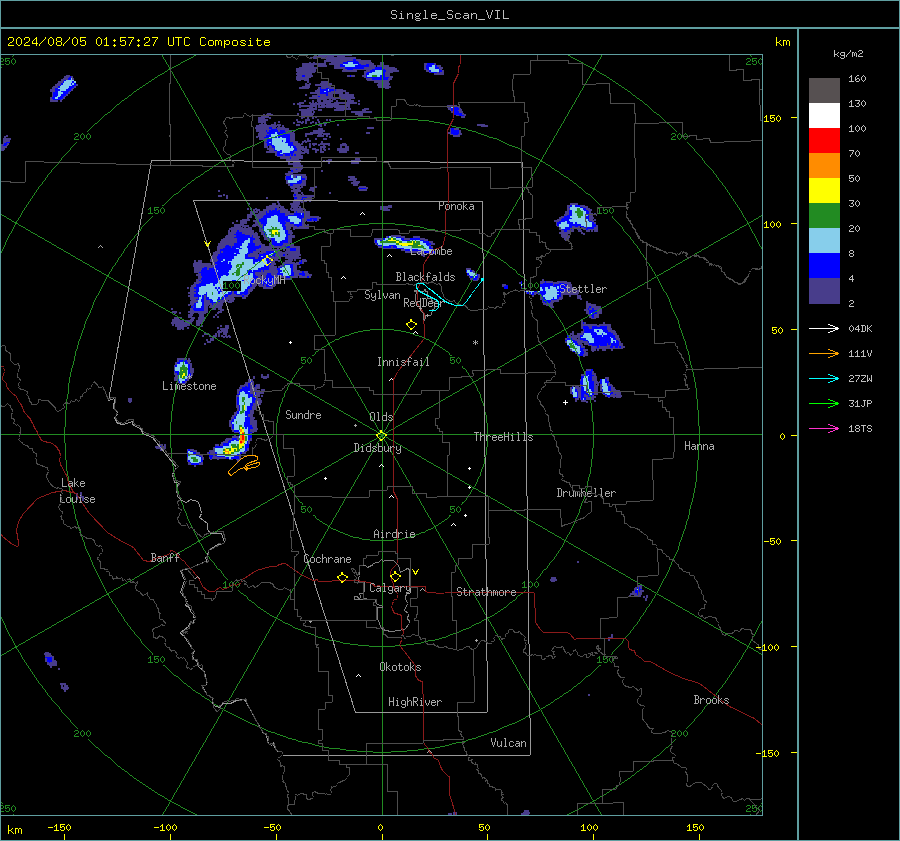Screen dimensions: 900x841
Task: Click the Limestone label
Action: coord(189,386)
